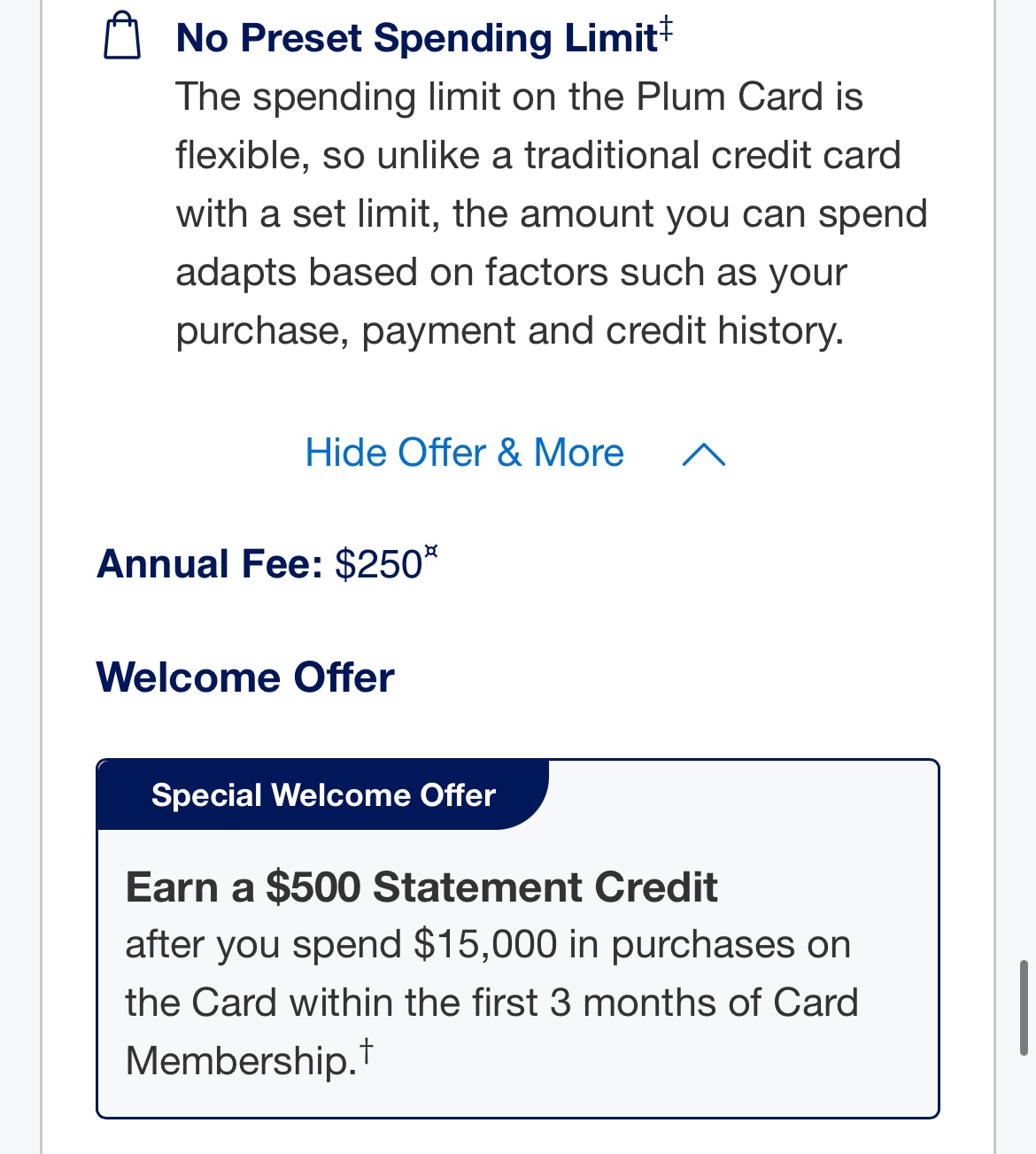The height and width of the screenshot is (1154, 1036).
Task: Collapse details using the up chevron arrow
Action: tap(704, 454)
